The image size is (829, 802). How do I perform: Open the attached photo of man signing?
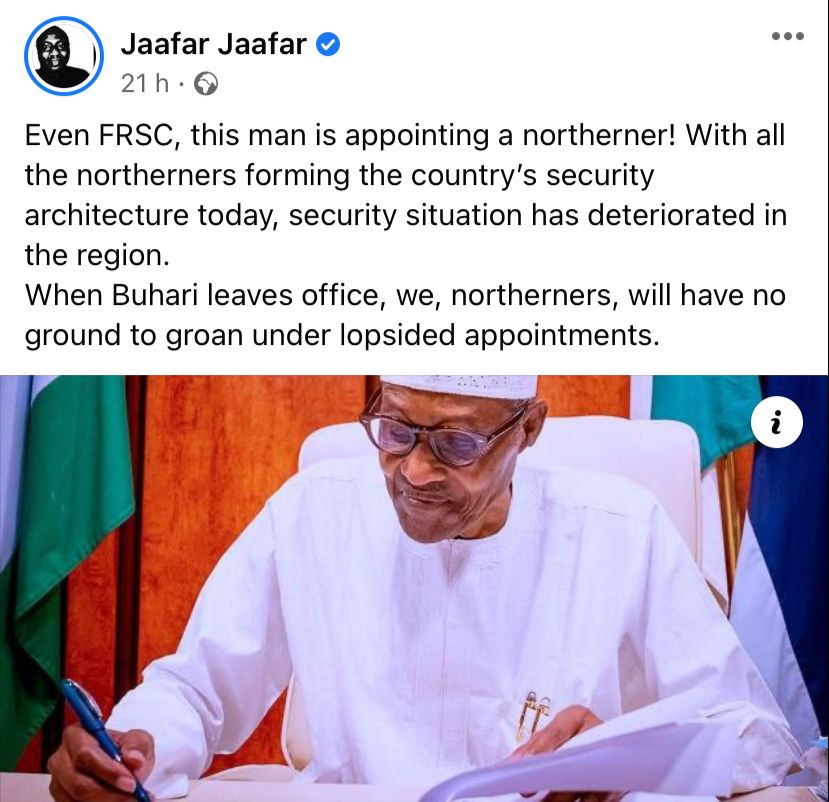(414, 588)
